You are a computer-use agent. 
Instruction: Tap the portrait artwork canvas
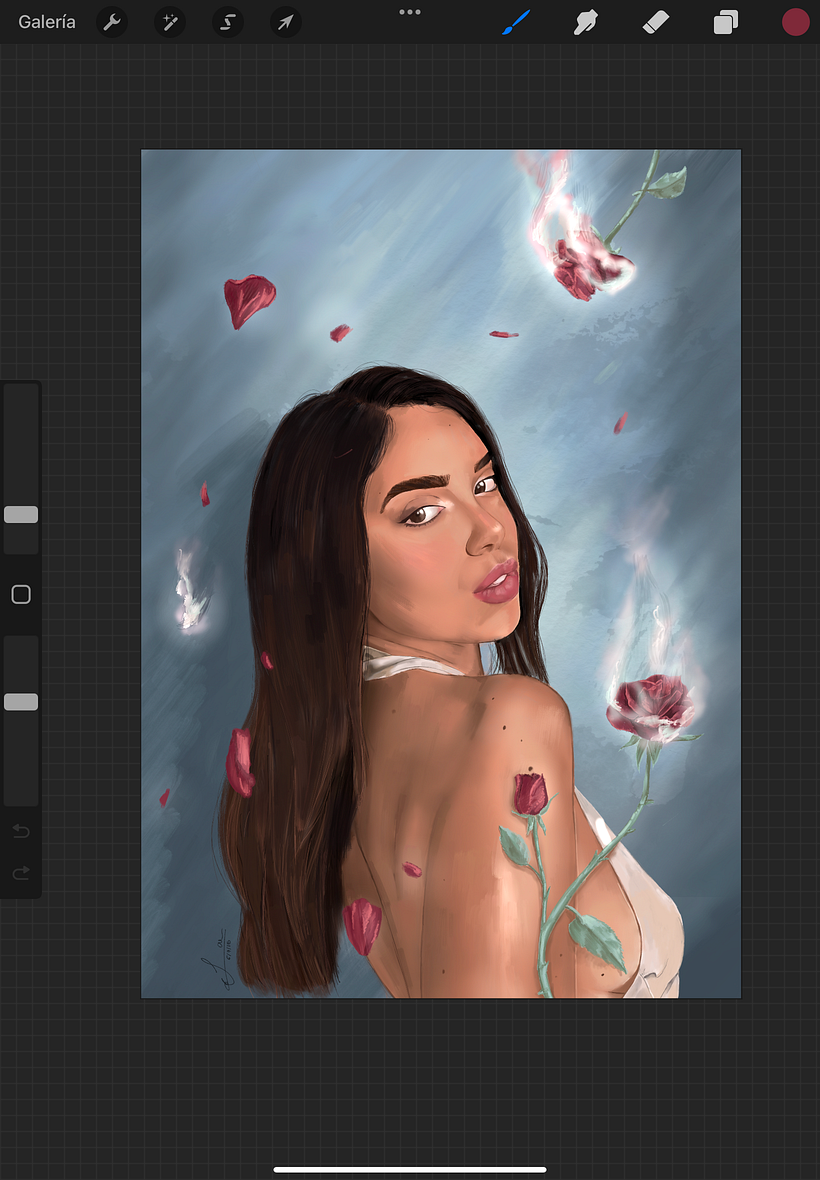point(441,573)
